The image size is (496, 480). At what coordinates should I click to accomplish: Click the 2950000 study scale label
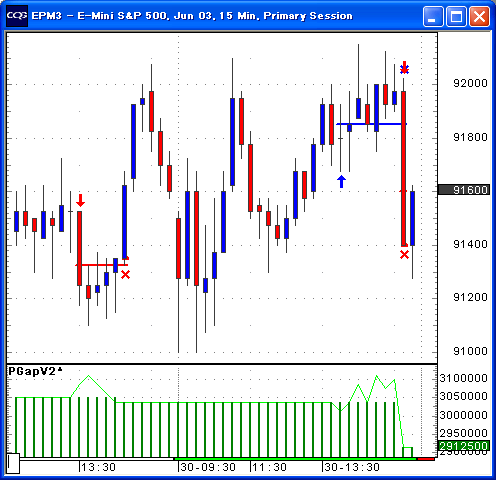pyautogui.click(x=464, y=433)
